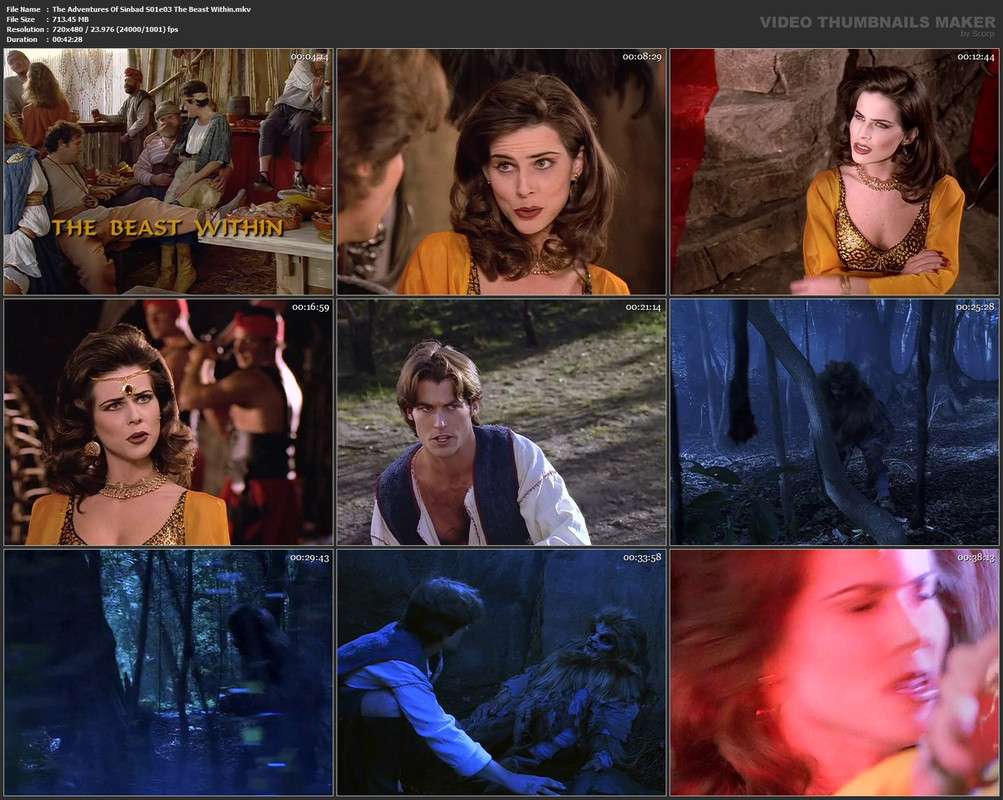Open the thumbnail stamped 00:38:13

pos(834,672)
